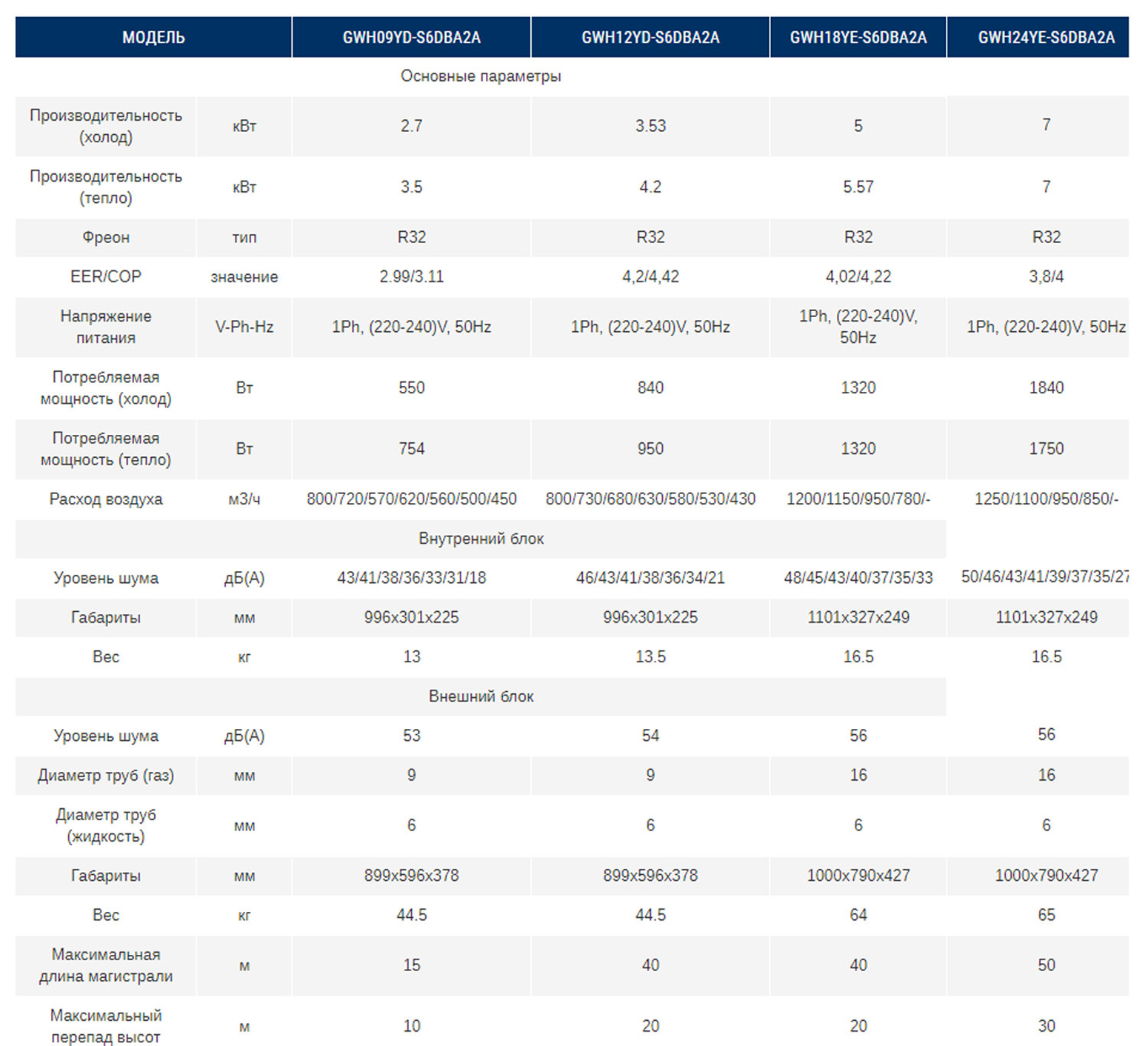Select the GWH09YD-S6DBA2A column header
The image size is (1148, 1046).
click(411, 37)
